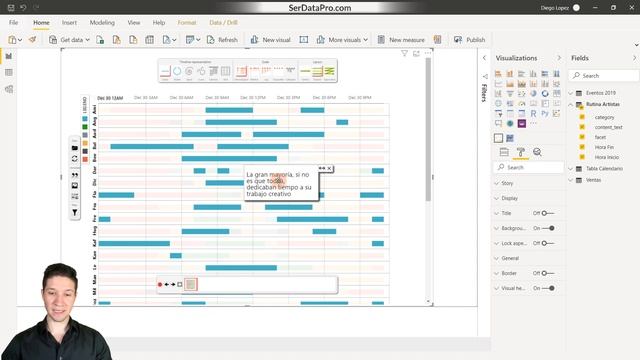Screen dimensions: 640x360
Task: Open the Get data dropdown arrow
Action: point(87,40)
